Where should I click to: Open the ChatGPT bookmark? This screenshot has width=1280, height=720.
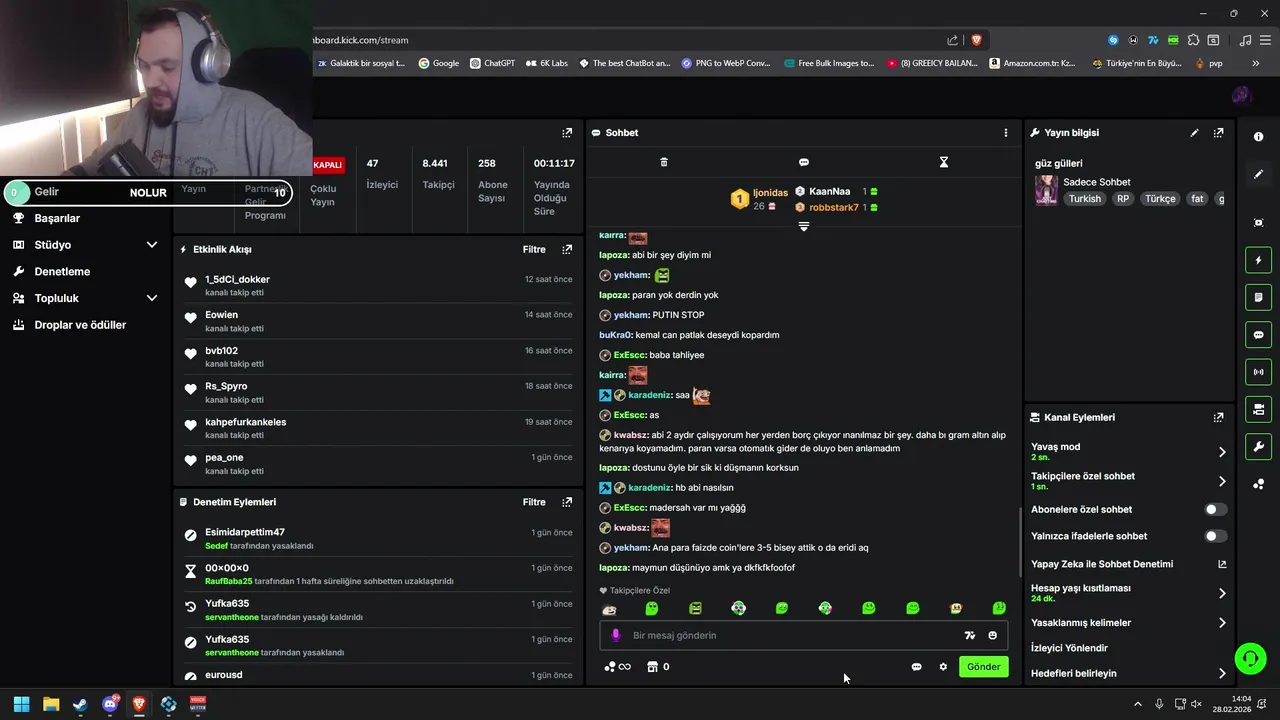491,63
